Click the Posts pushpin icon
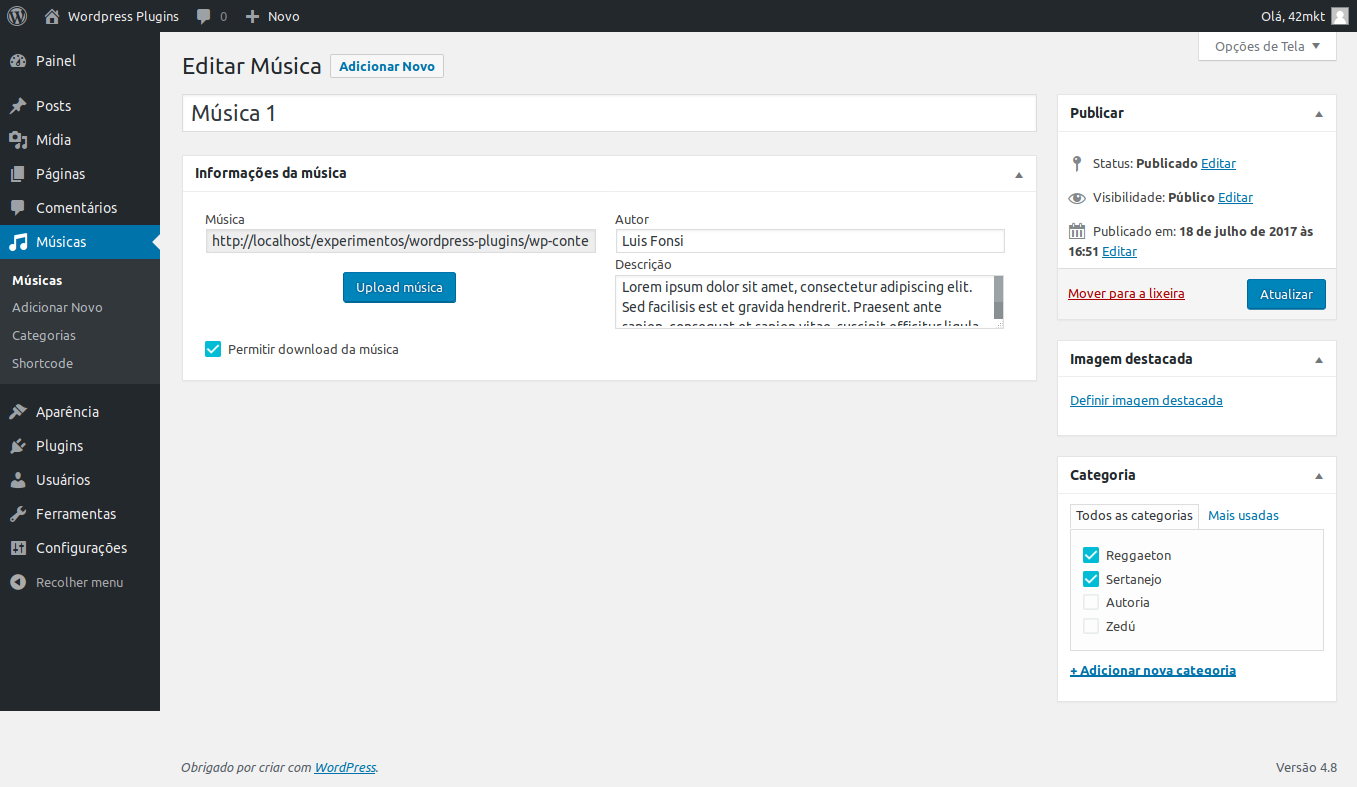This screenshot has height=787, width=1357. pyautogui.click(x=18, y=106)
